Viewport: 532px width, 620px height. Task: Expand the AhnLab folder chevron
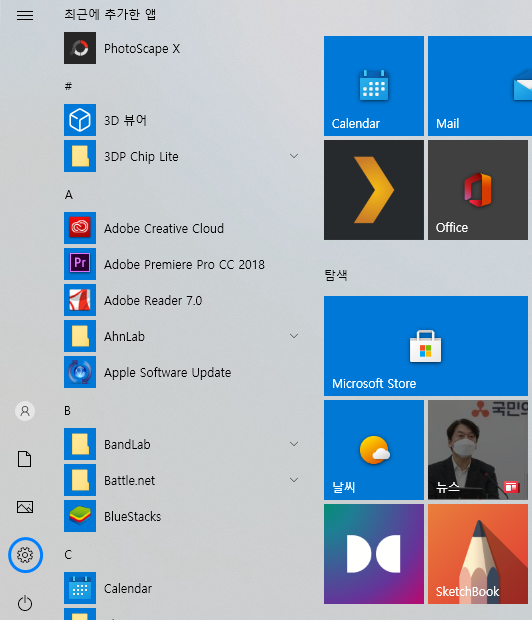(x=294, y=336)
